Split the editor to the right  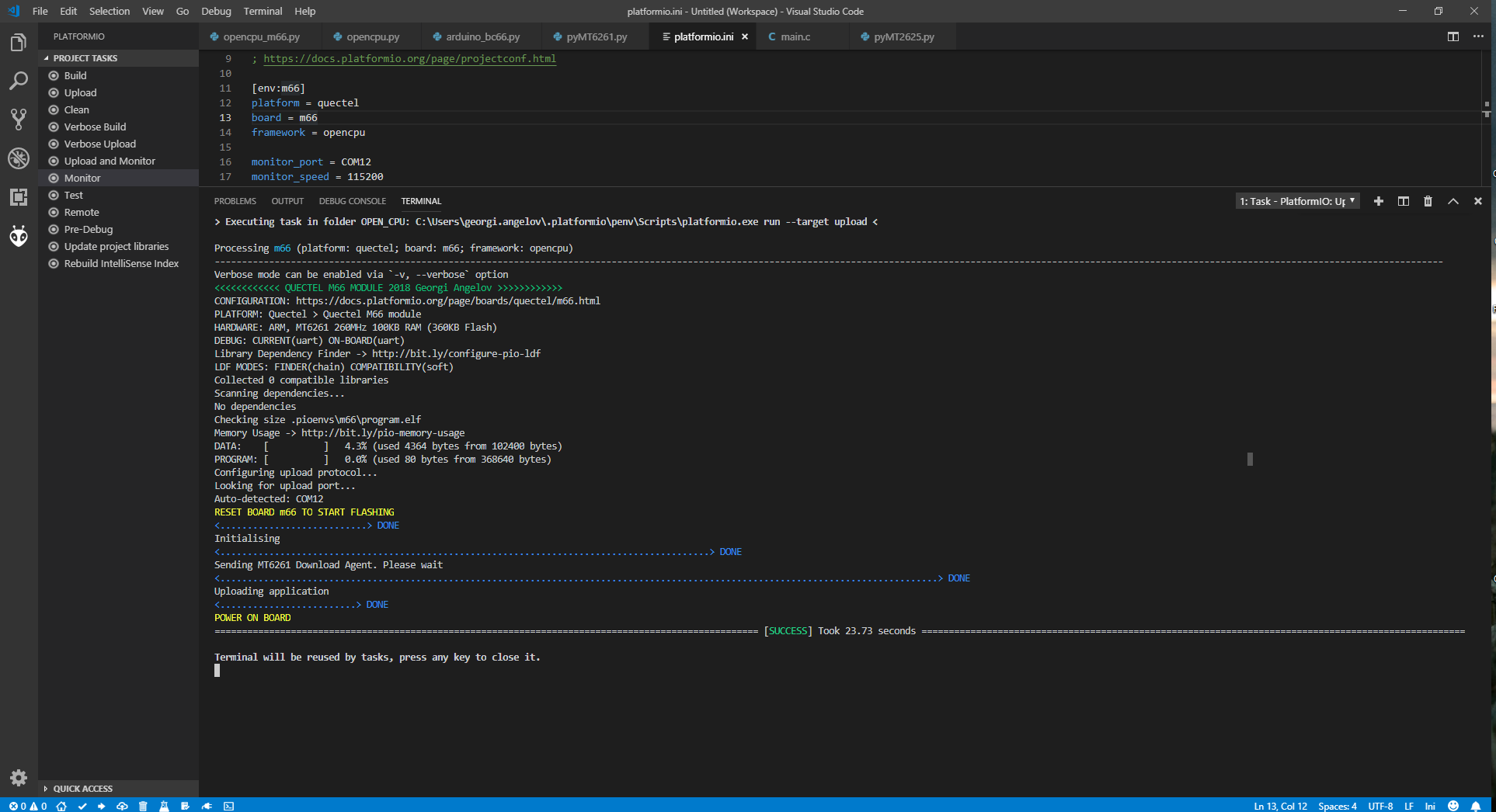1453,36
